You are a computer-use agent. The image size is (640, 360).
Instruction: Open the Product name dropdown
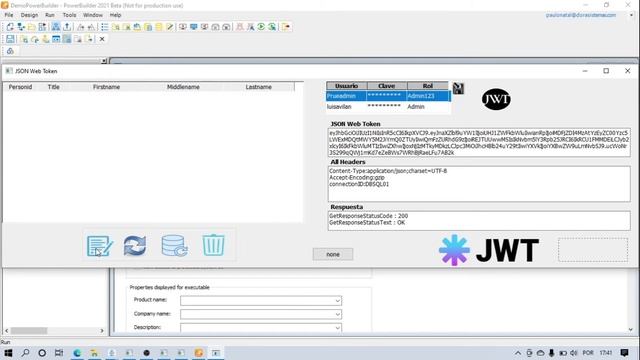[338, 301]
